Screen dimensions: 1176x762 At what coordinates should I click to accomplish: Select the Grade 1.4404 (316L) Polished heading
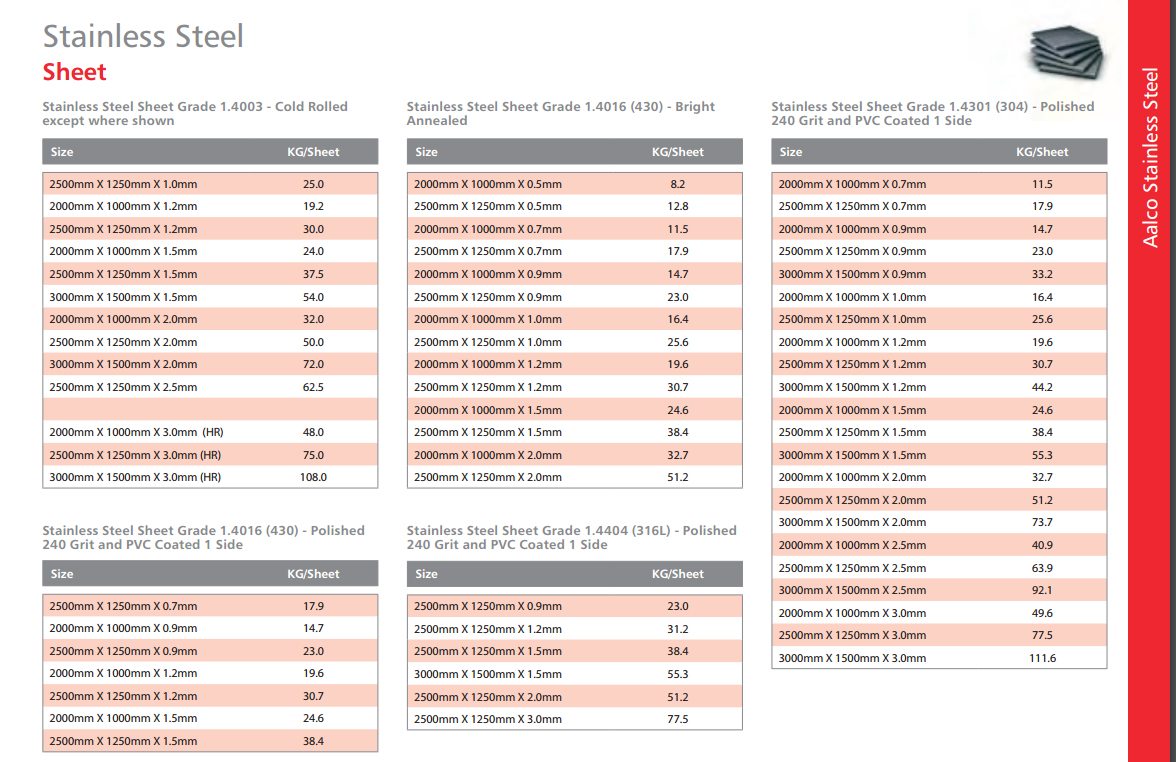pos(572,537)
